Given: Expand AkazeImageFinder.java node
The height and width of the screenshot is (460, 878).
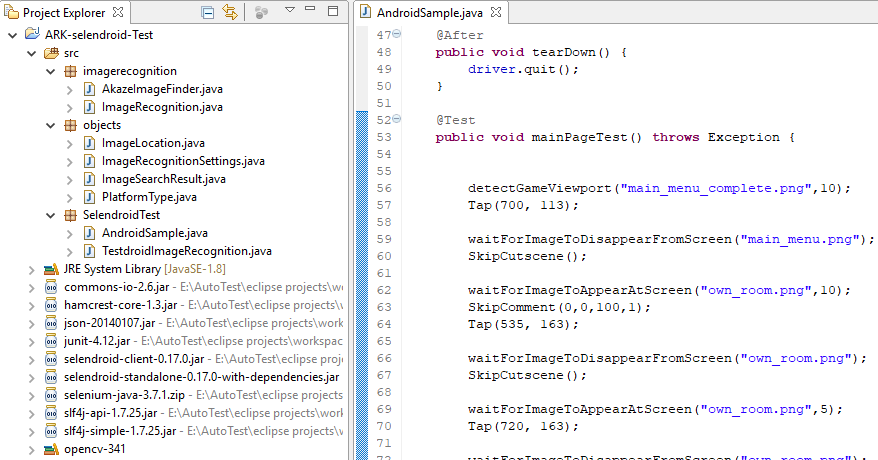Looking at the screenshot, I should [69, 90].
